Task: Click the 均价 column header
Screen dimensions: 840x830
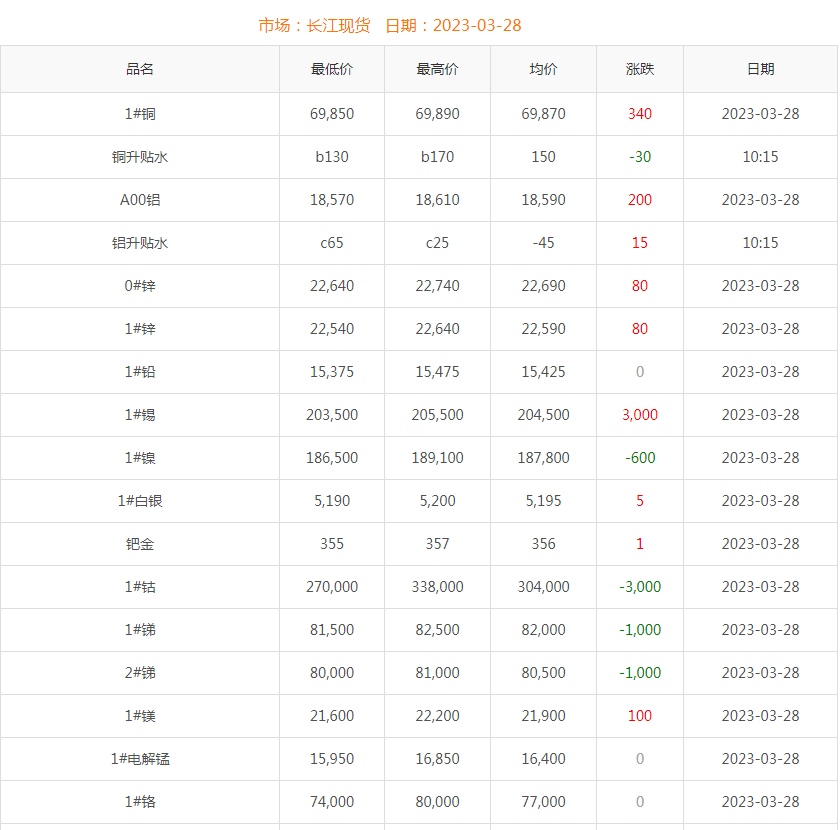Action: pos(543,69)
